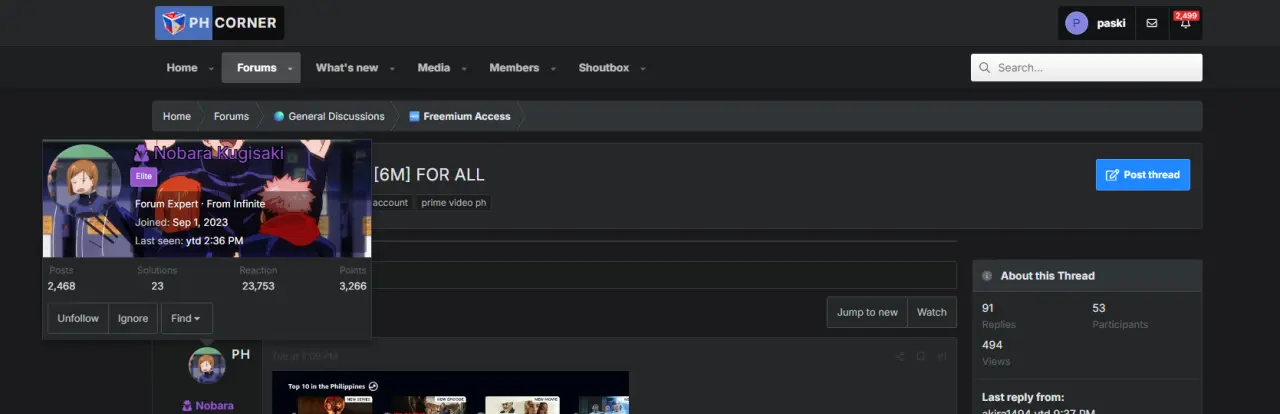The image size is (1280, 414).
Task: Click the Last seen ytd 2:36 PM text
Action: pos(189,241)
